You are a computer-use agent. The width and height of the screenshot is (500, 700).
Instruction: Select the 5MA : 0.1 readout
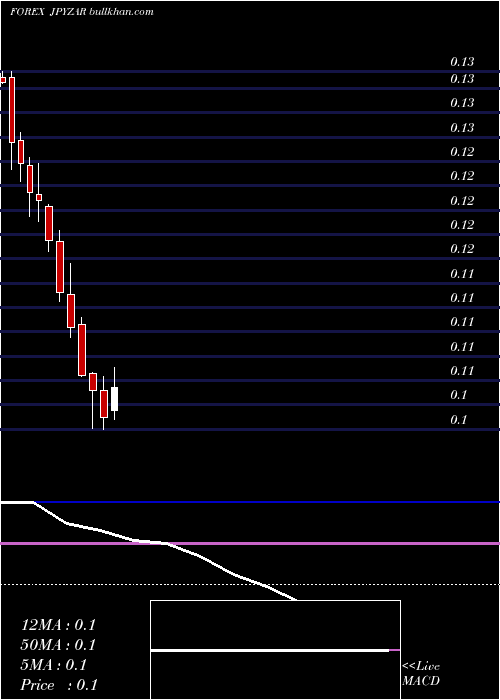54,665
